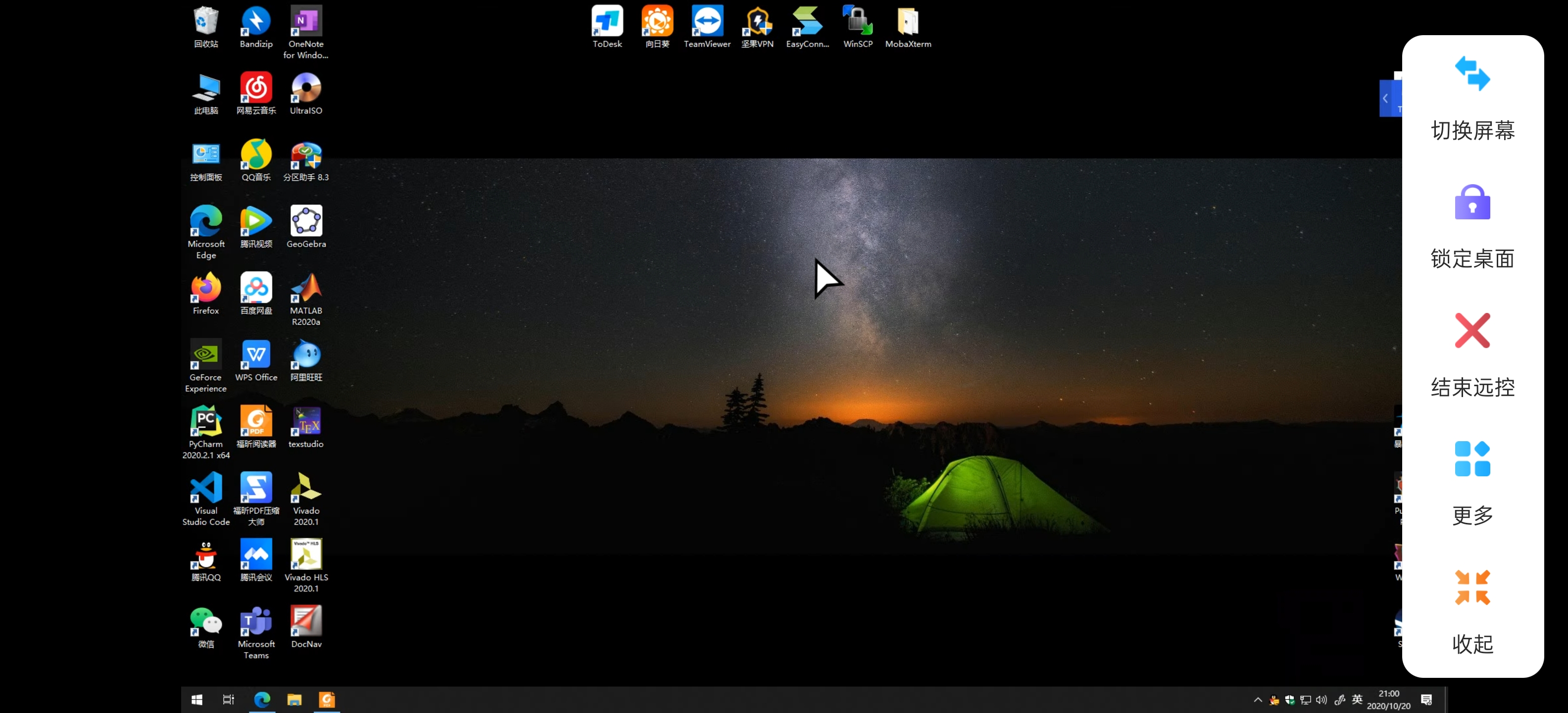Select the 网易云音乐 NetEase Music icon
The width and height of the screenshot is (1568, 713).
[x=256, y=94]
